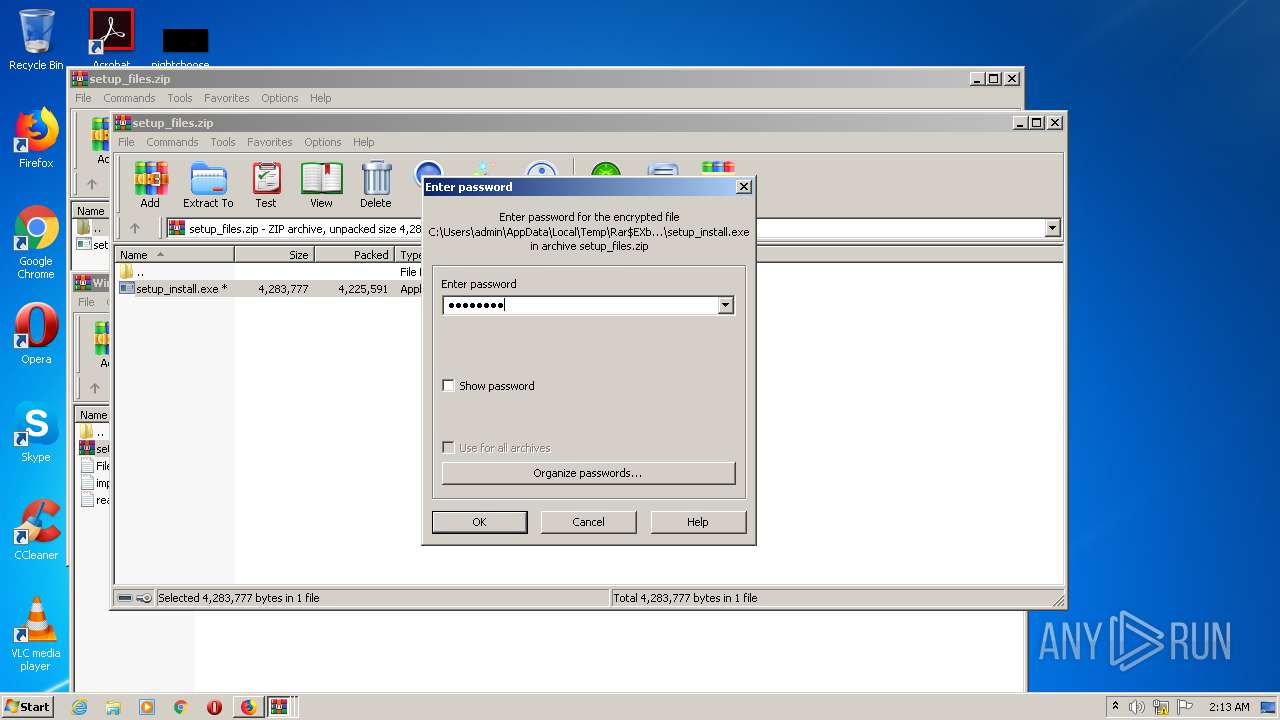Screen dimensions: 1280x720
Task: Click Cancel in the password dialog
Action: click(588, 522)
